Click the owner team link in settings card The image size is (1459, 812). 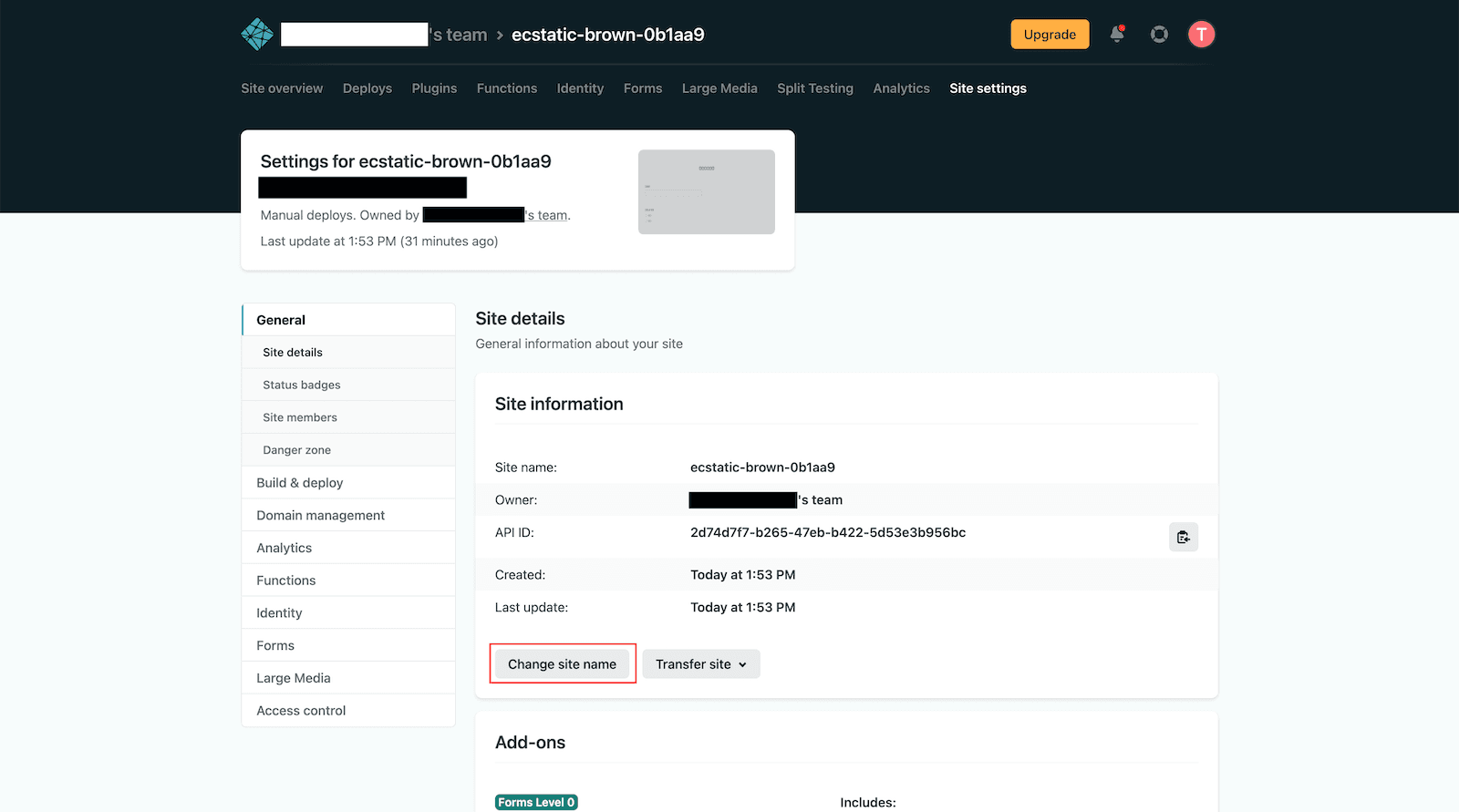click(x=496, y=215)
